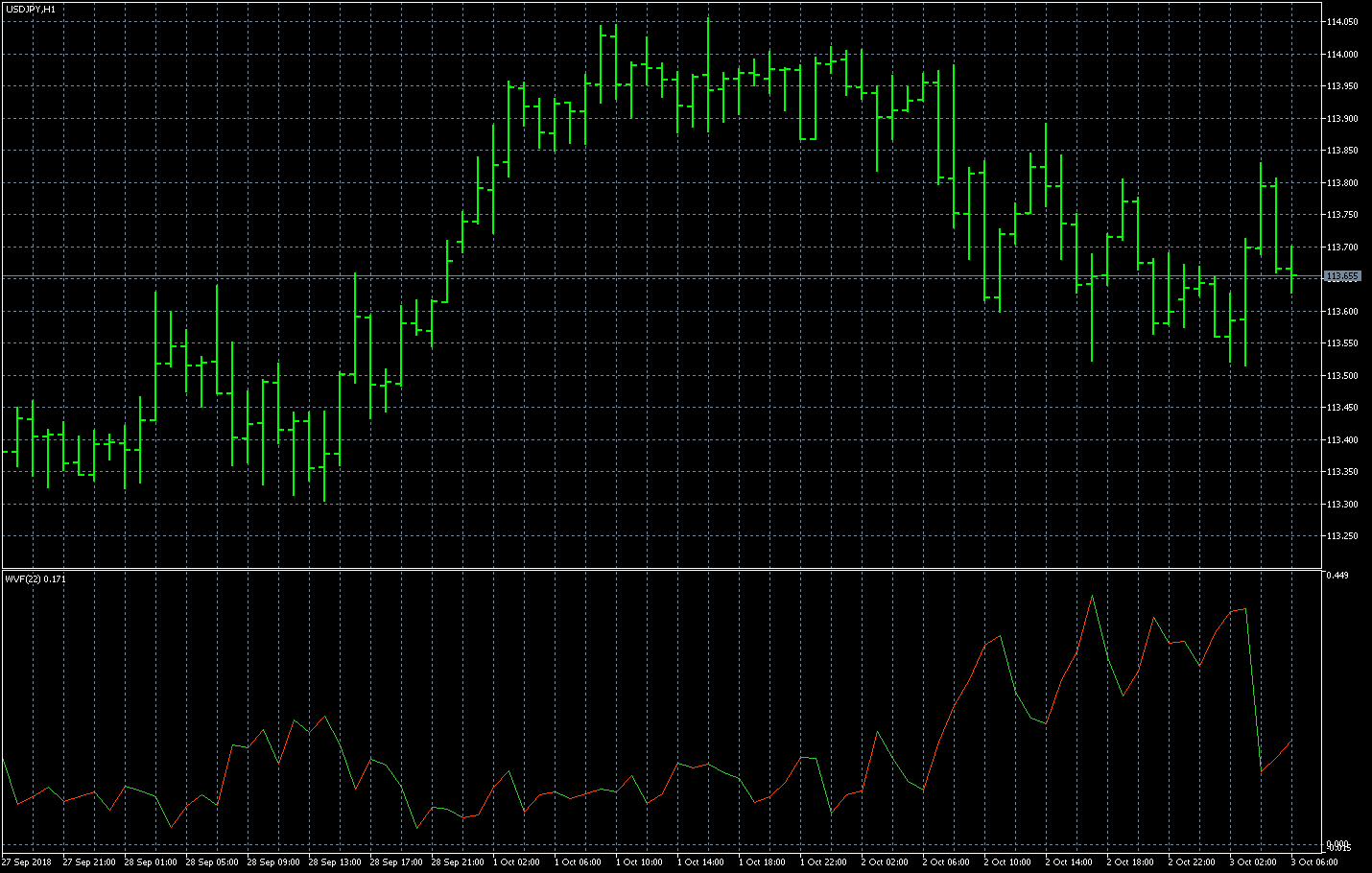This screenshot has height=873, width=1372.
Task: Choose the 113.250 price scale label
Action: click(1342, 536)
